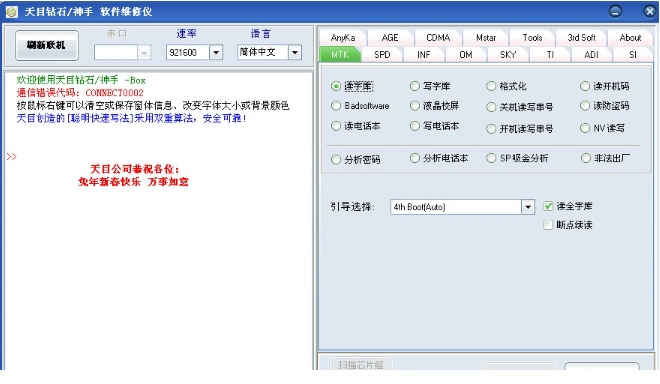
Task: Select the 分析电话本 radio option
Action: (x=439, y=158)
